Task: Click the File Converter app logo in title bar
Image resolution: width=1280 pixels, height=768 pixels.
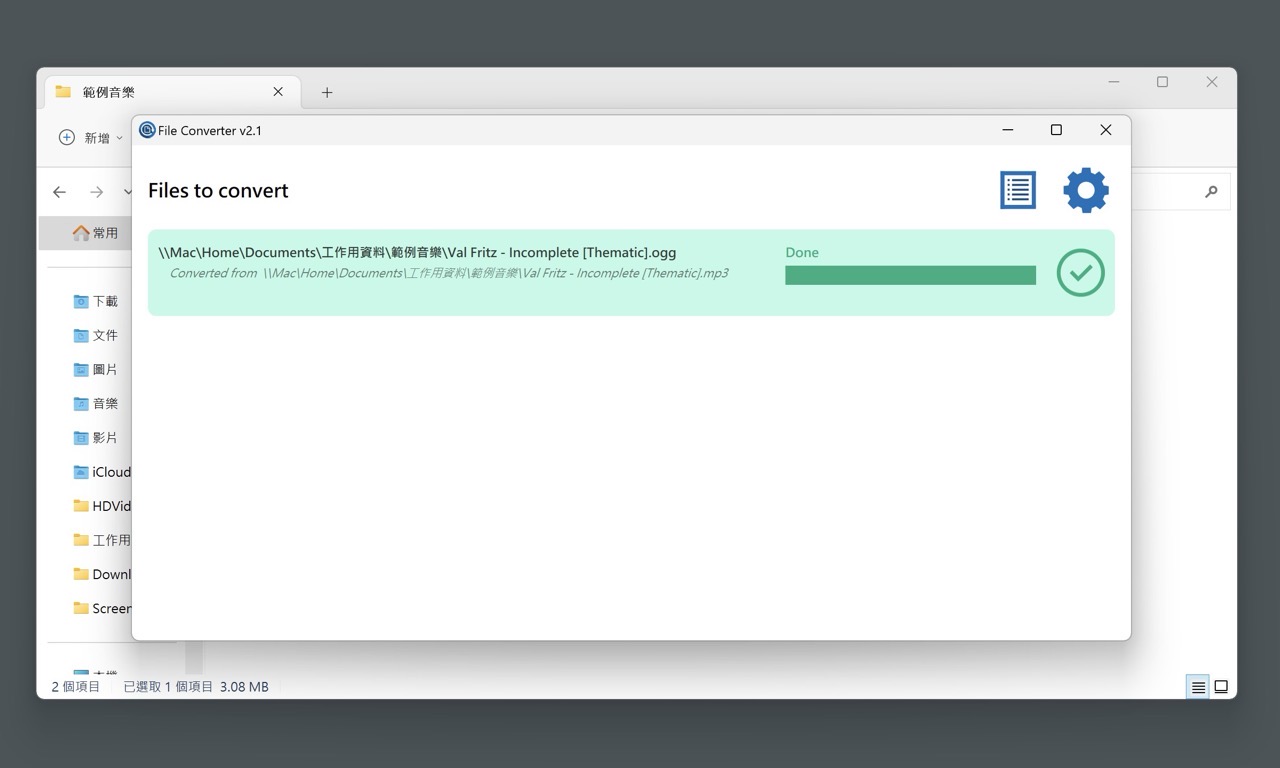Action: [x=147, y=130]
